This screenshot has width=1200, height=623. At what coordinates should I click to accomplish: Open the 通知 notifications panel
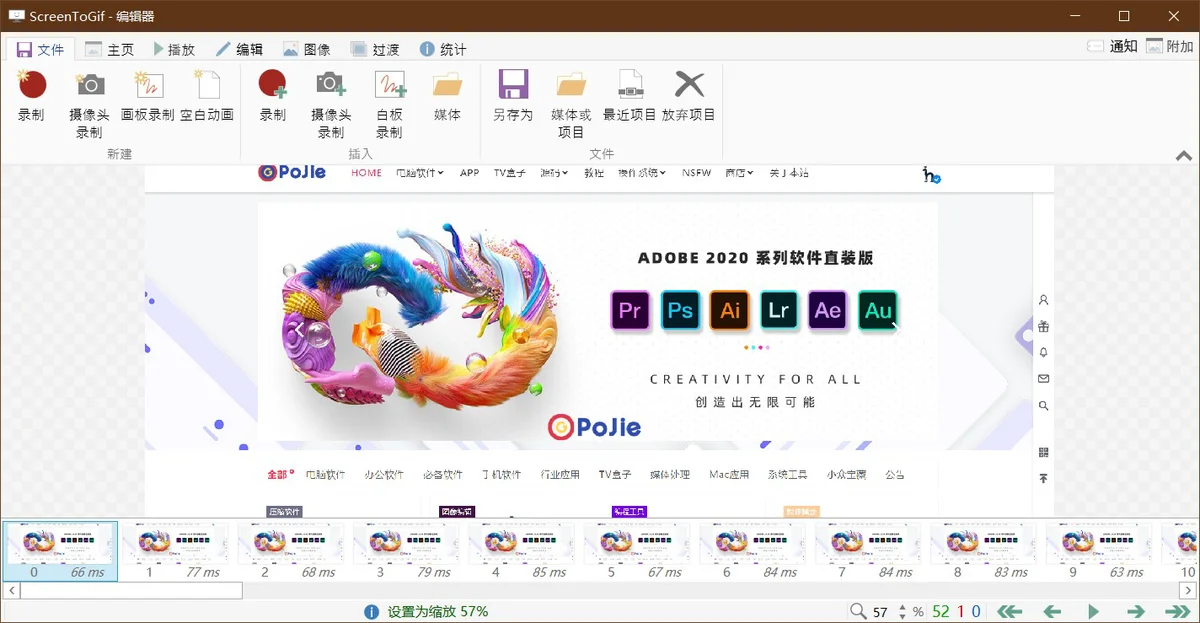pos(1112,46)
